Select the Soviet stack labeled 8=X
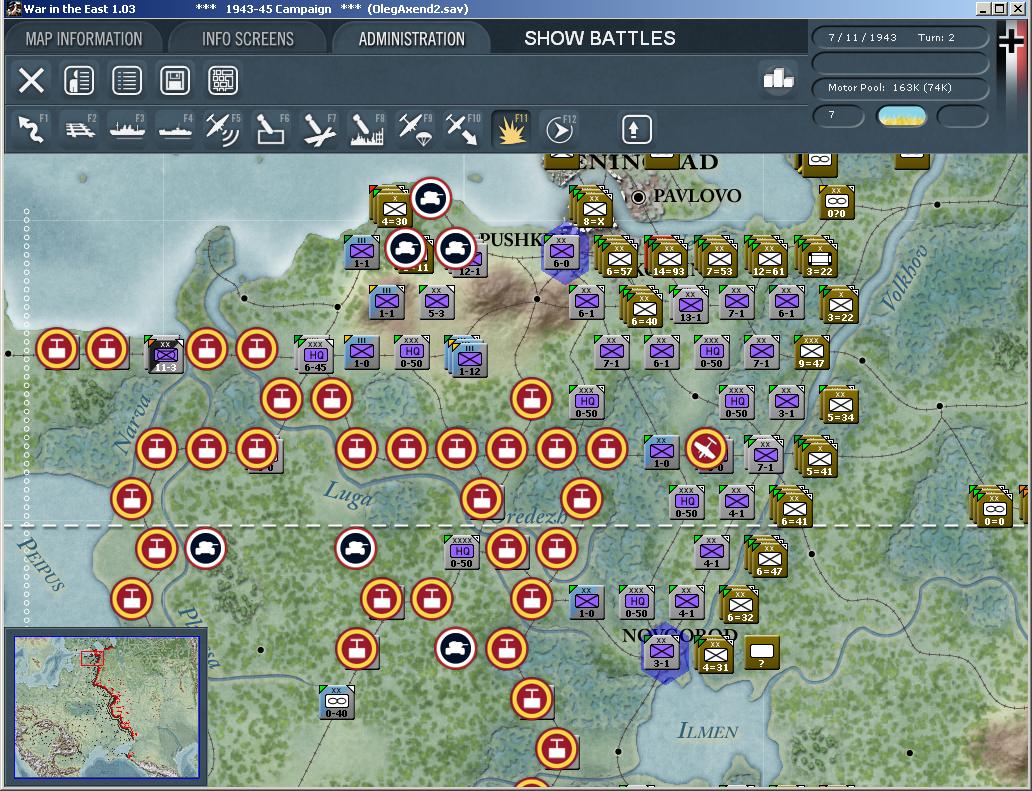This screenshot has width=1032, height=791. click(x=592, y=207)
